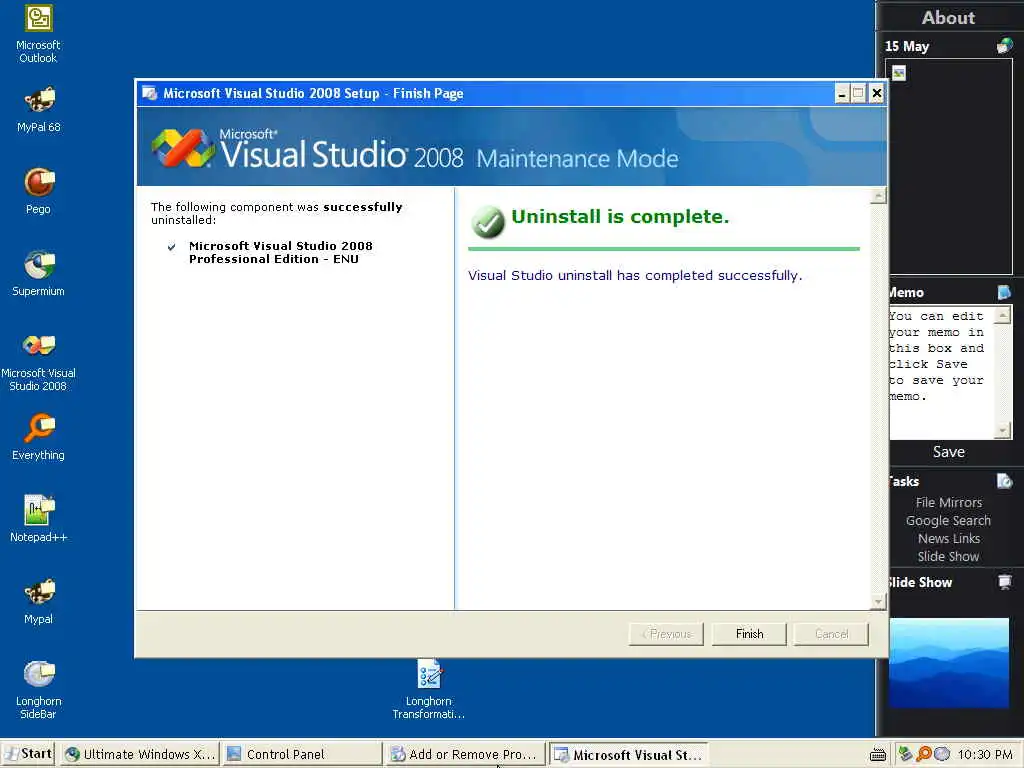Open the Microsoft Outlook desktop icon

point(38,34)
